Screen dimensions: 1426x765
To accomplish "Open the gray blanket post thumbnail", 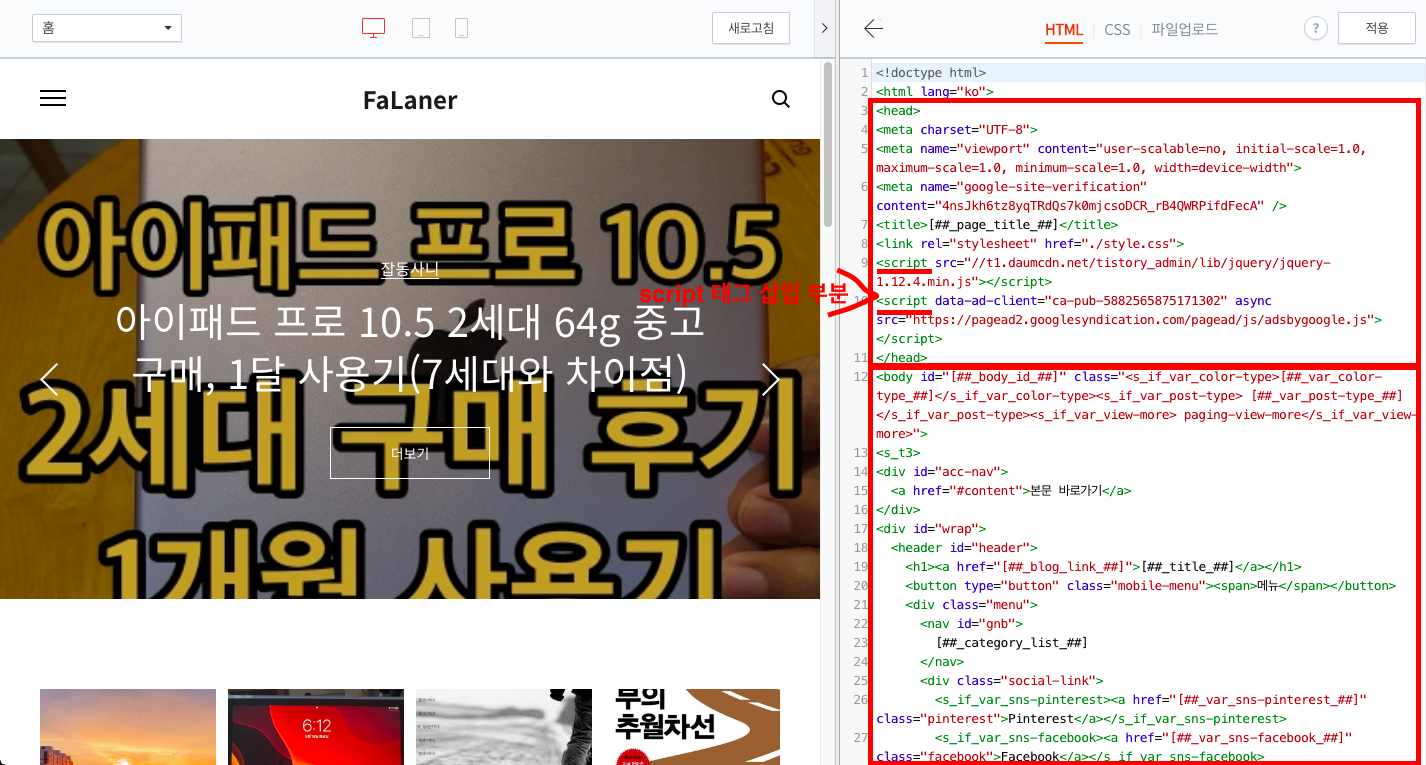I will [x=504, y=727].
